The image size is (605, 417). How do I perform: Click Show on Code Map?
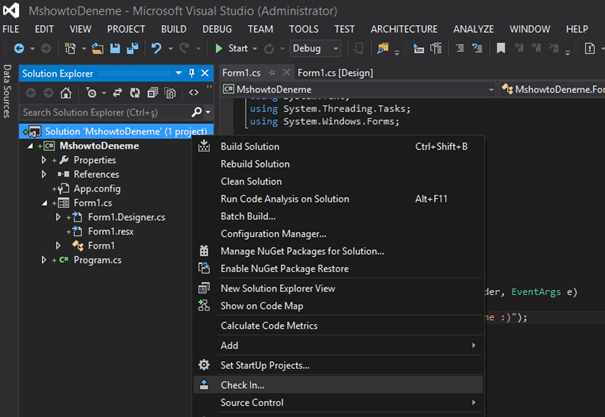click(338, 306)
